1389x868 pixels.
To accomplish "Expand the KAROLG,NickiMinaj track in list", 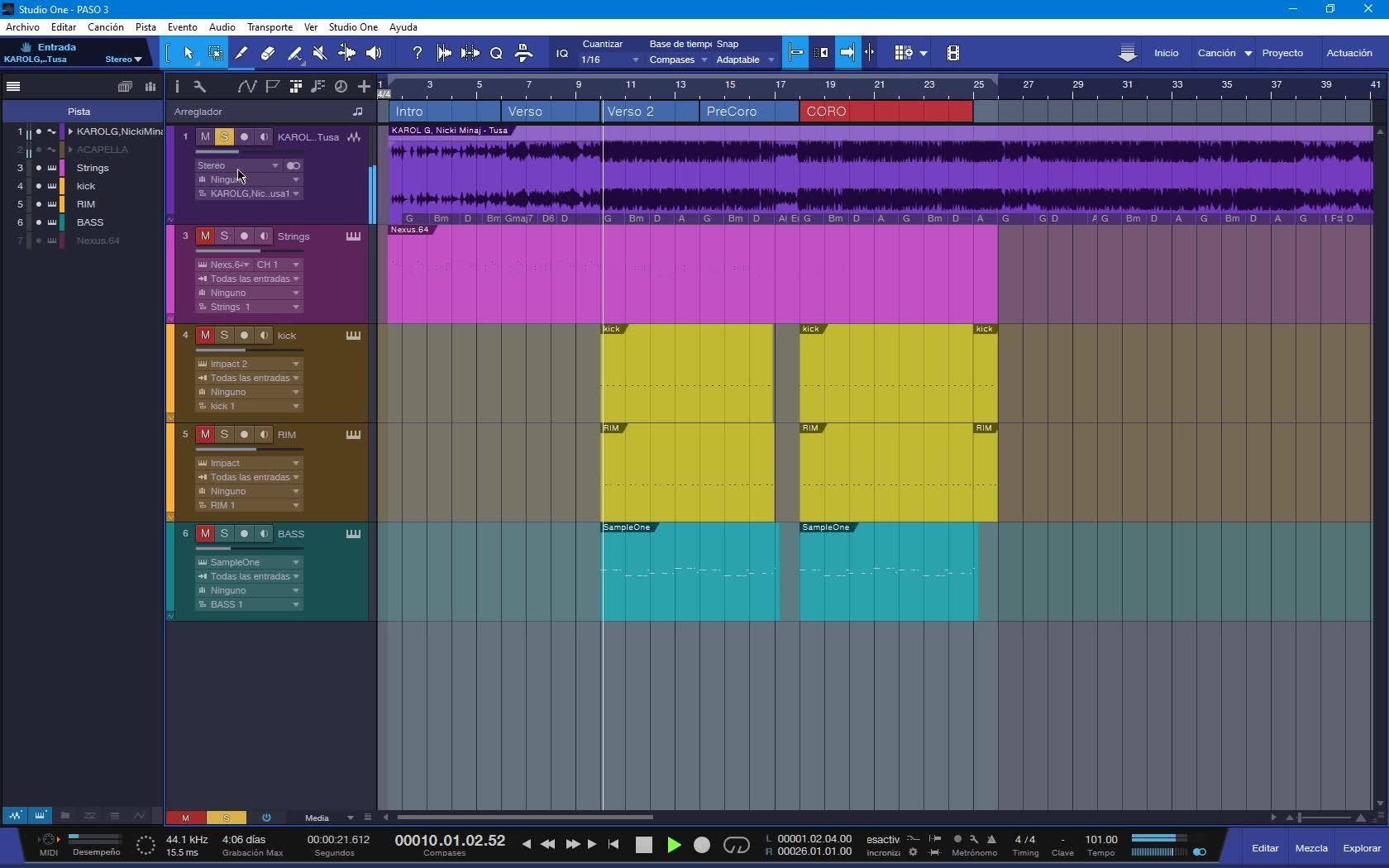I will [x=70, y=131].
